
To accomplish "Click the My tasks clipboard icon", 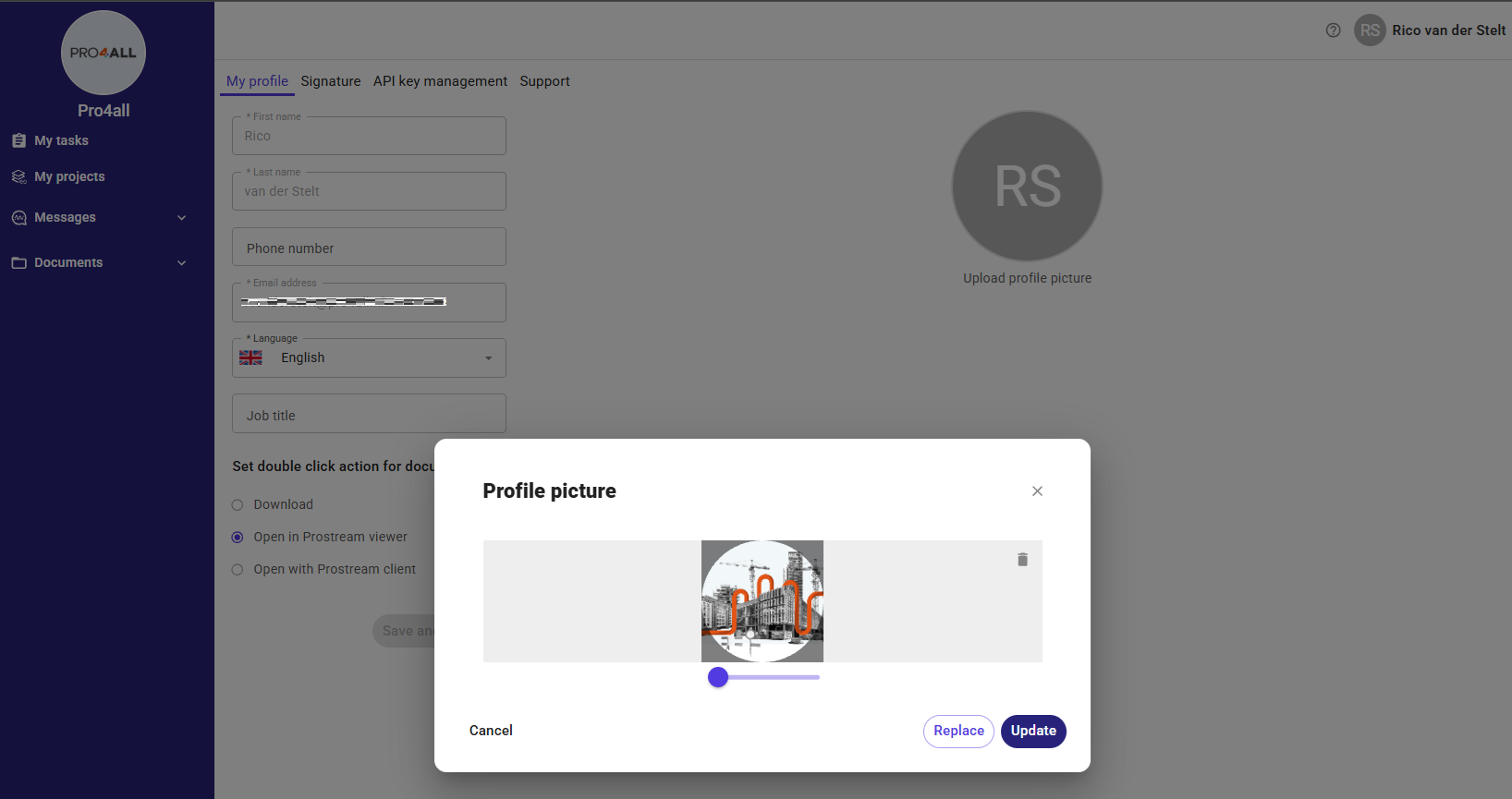I will (18, 140).
